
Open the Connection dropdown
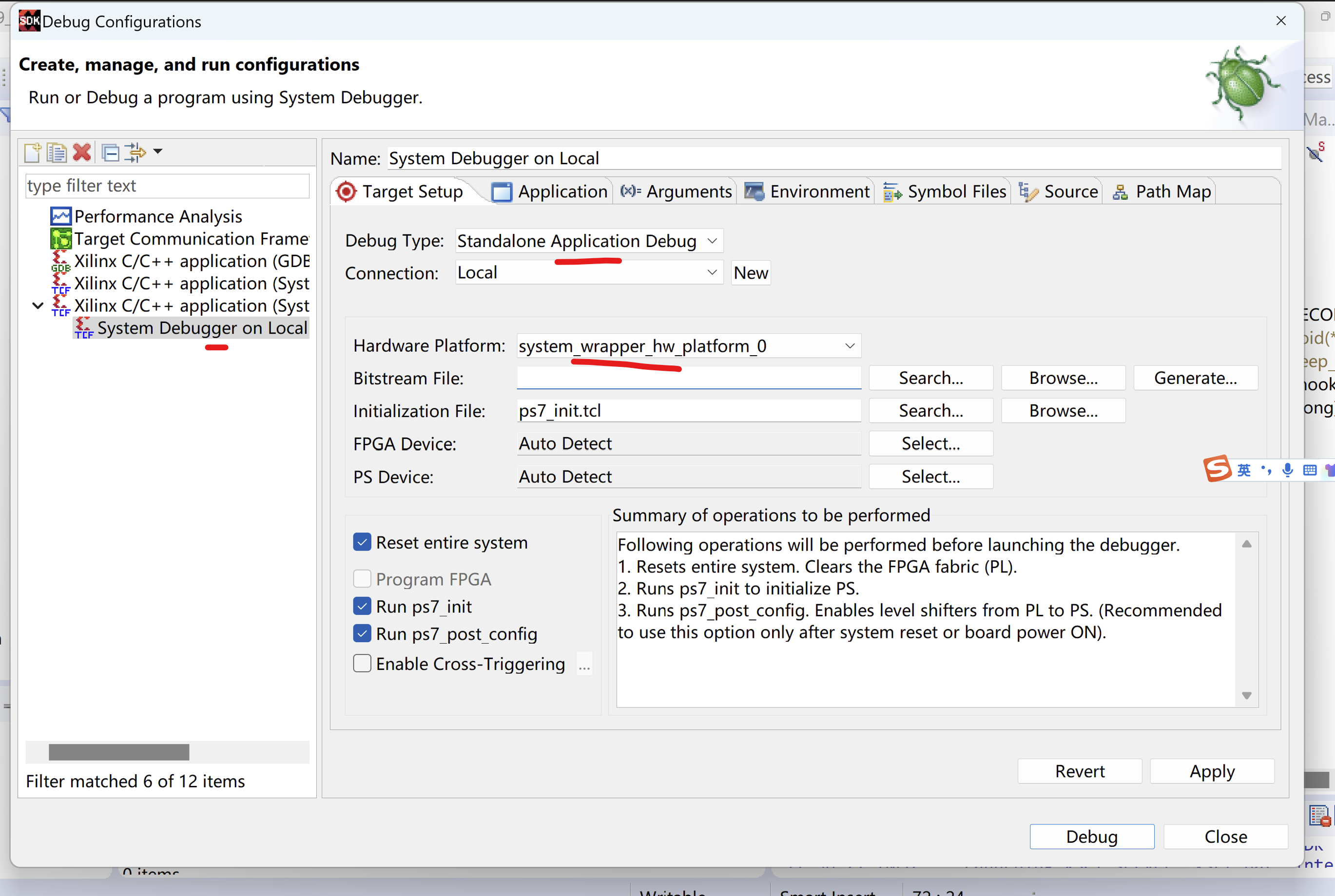(x=589, y=272)
